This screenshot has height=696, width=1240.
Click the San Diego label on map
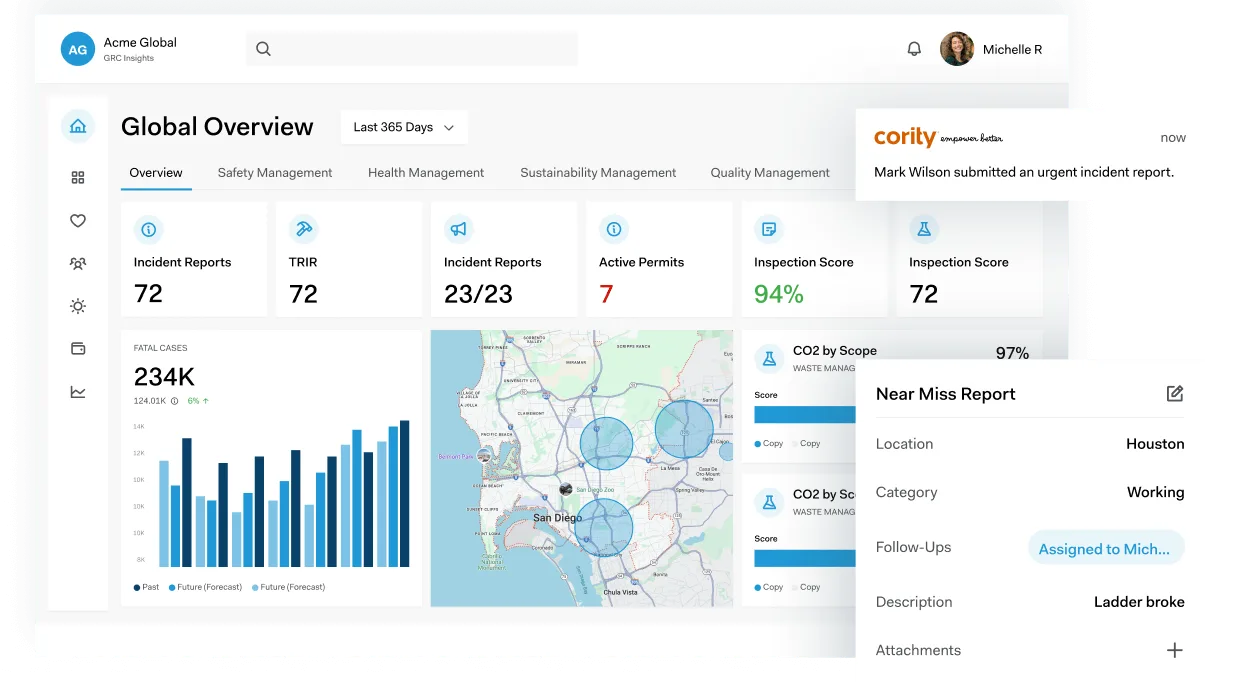coord(556,518)
